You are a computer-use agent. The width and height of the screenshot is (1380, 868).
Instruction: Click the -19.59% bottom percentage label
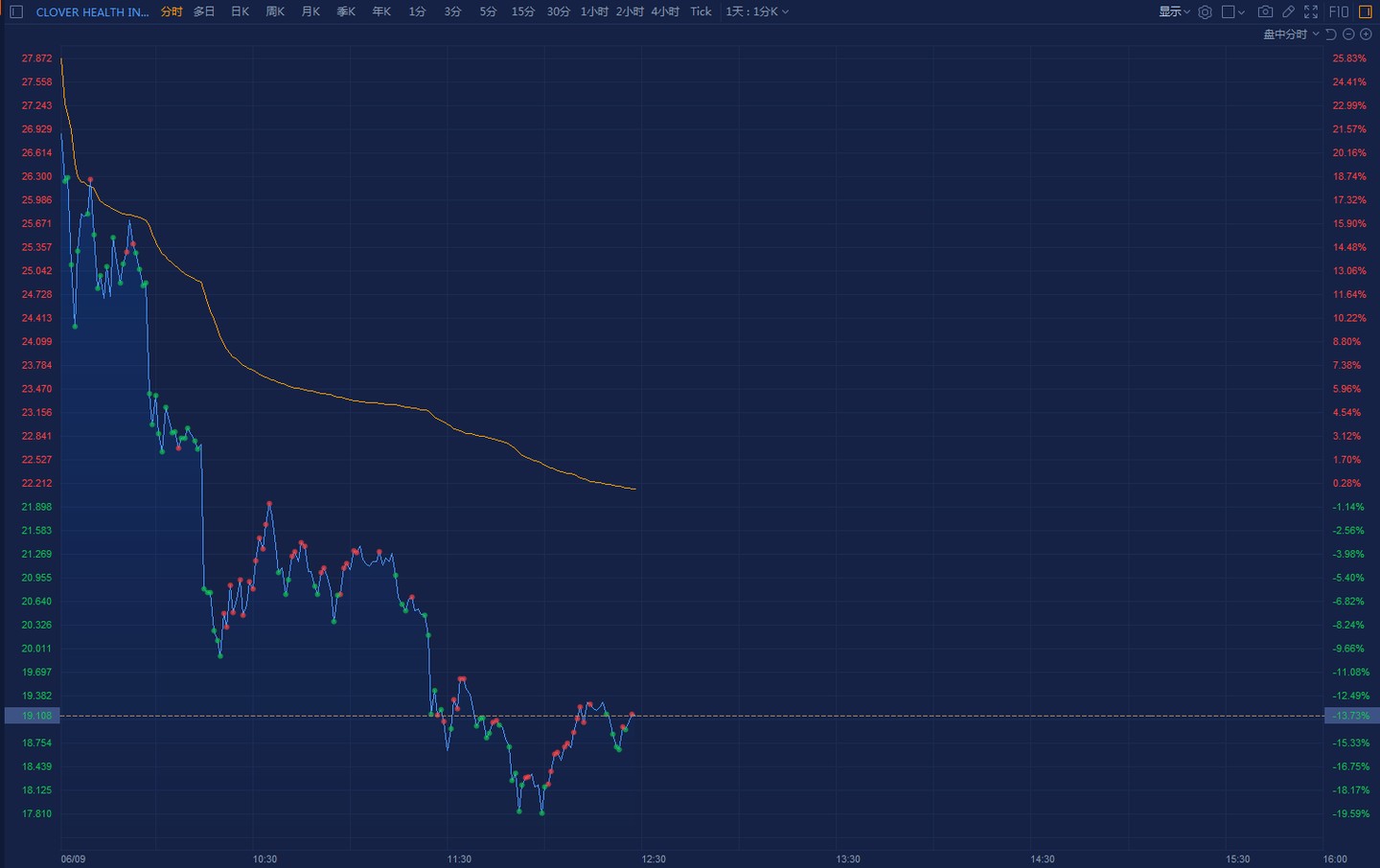click(x=1351, y=813)
